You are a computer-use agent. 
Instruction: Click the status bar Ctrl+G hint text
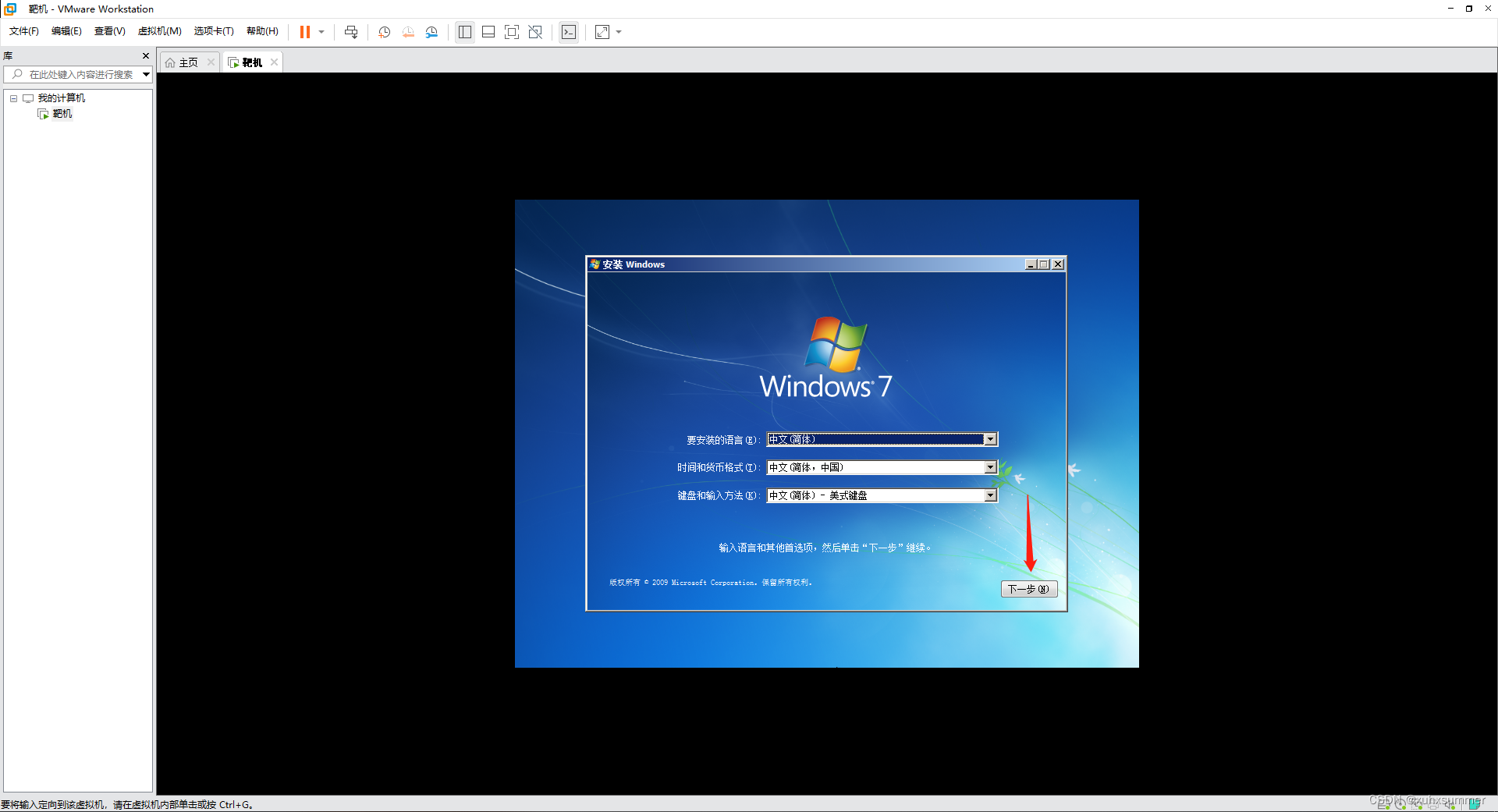click(x=126, y=805)
